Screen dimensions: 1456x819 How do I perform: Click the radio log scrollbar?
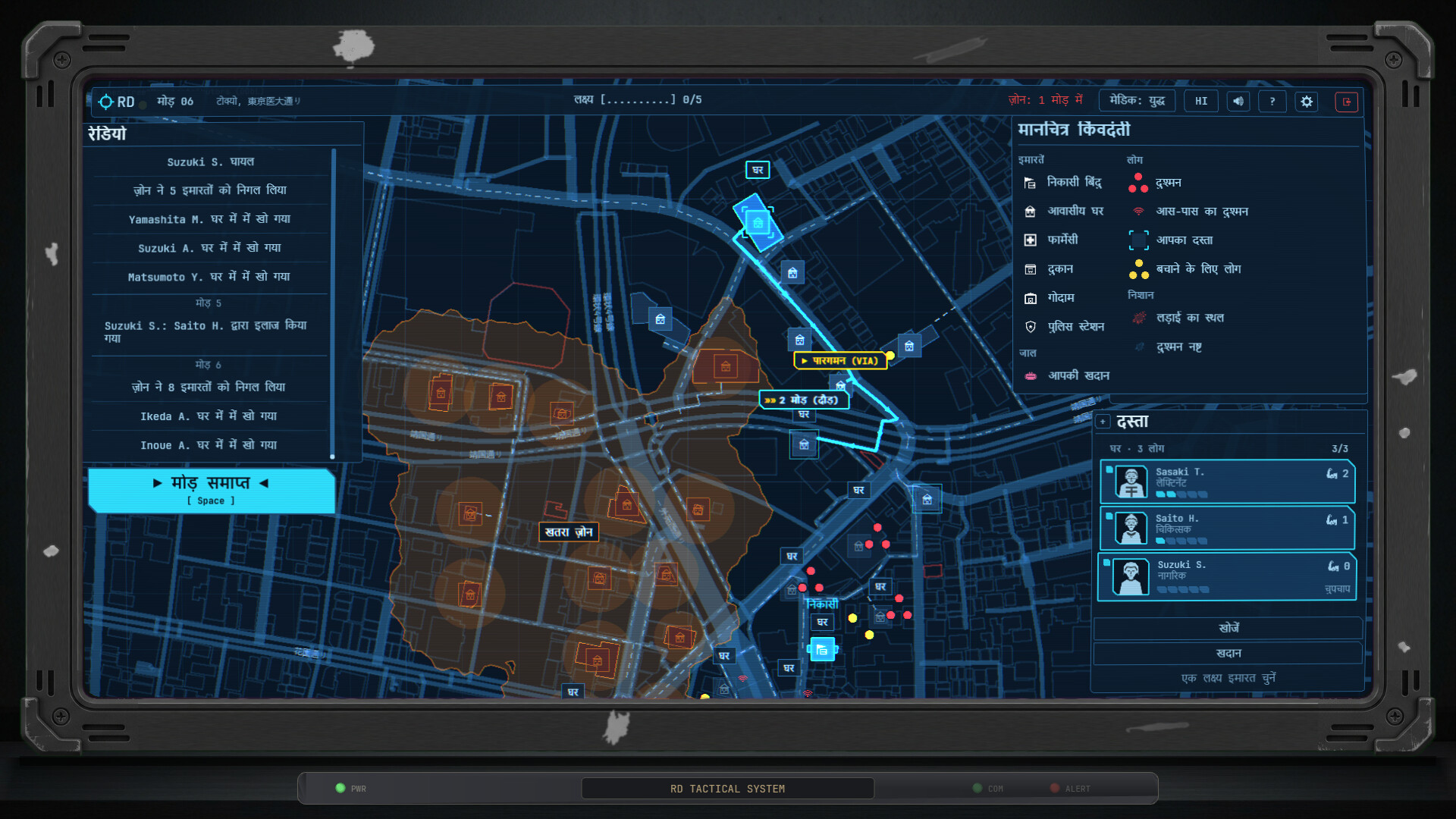[x=333, y=303]
